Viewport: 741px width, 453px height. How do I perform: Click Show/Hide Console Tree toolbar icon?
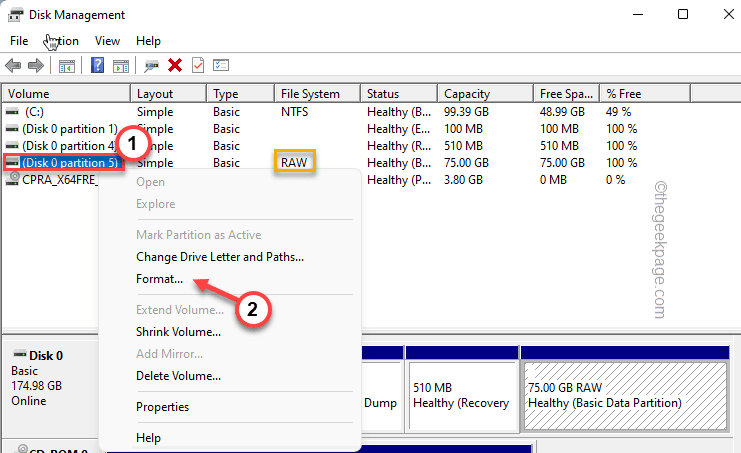tap(67, 66)
